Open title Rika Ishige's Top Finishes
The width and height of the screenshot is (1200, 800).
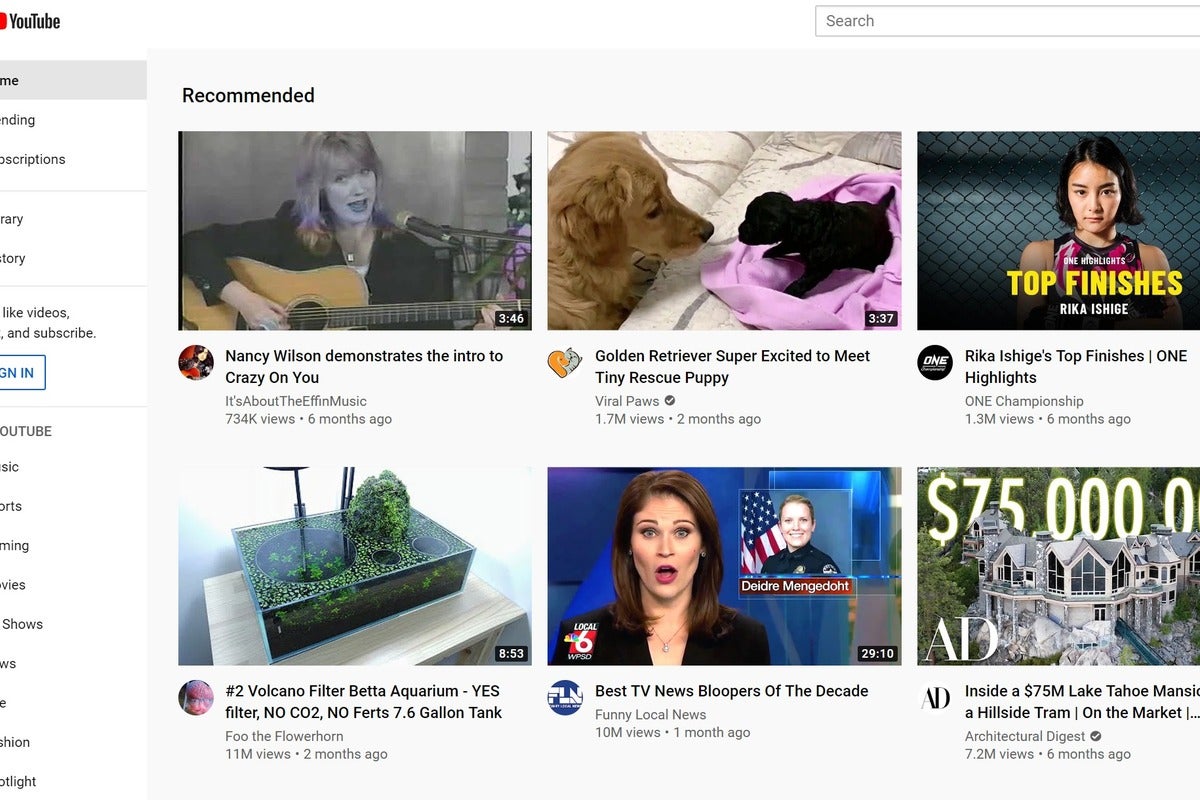[1076, 367]
